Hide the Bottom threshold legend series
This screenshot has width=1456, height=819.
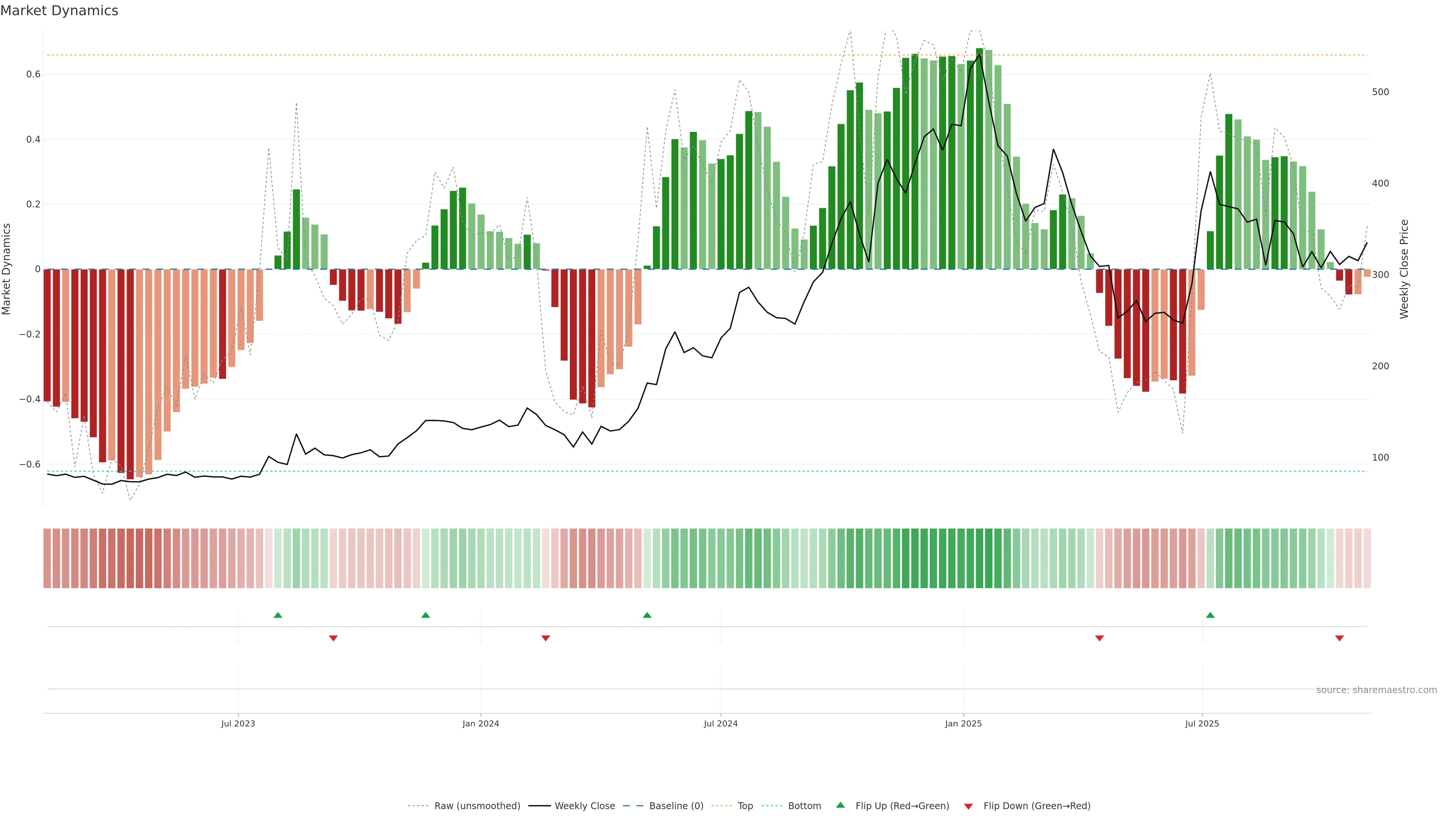[804, 806]
